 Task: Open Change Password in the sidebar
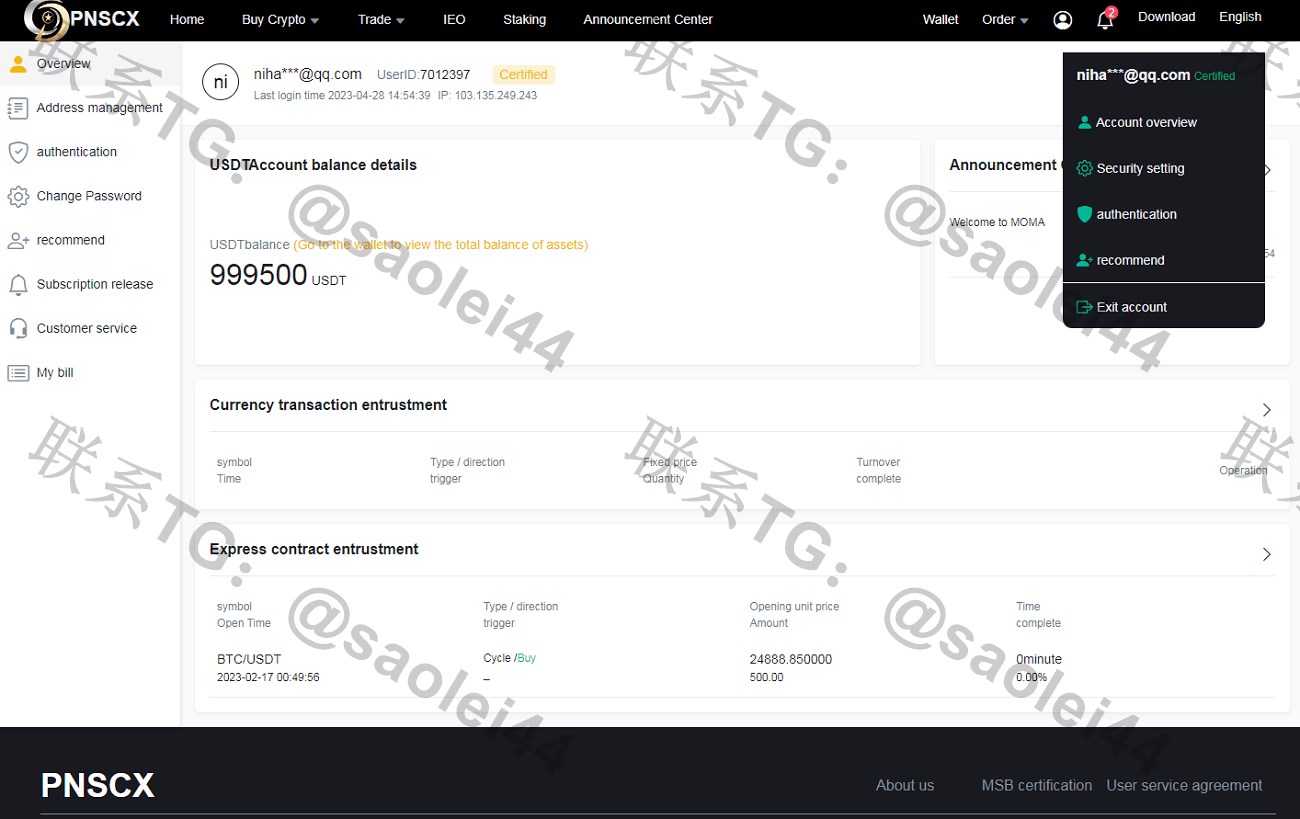[90, 196]
